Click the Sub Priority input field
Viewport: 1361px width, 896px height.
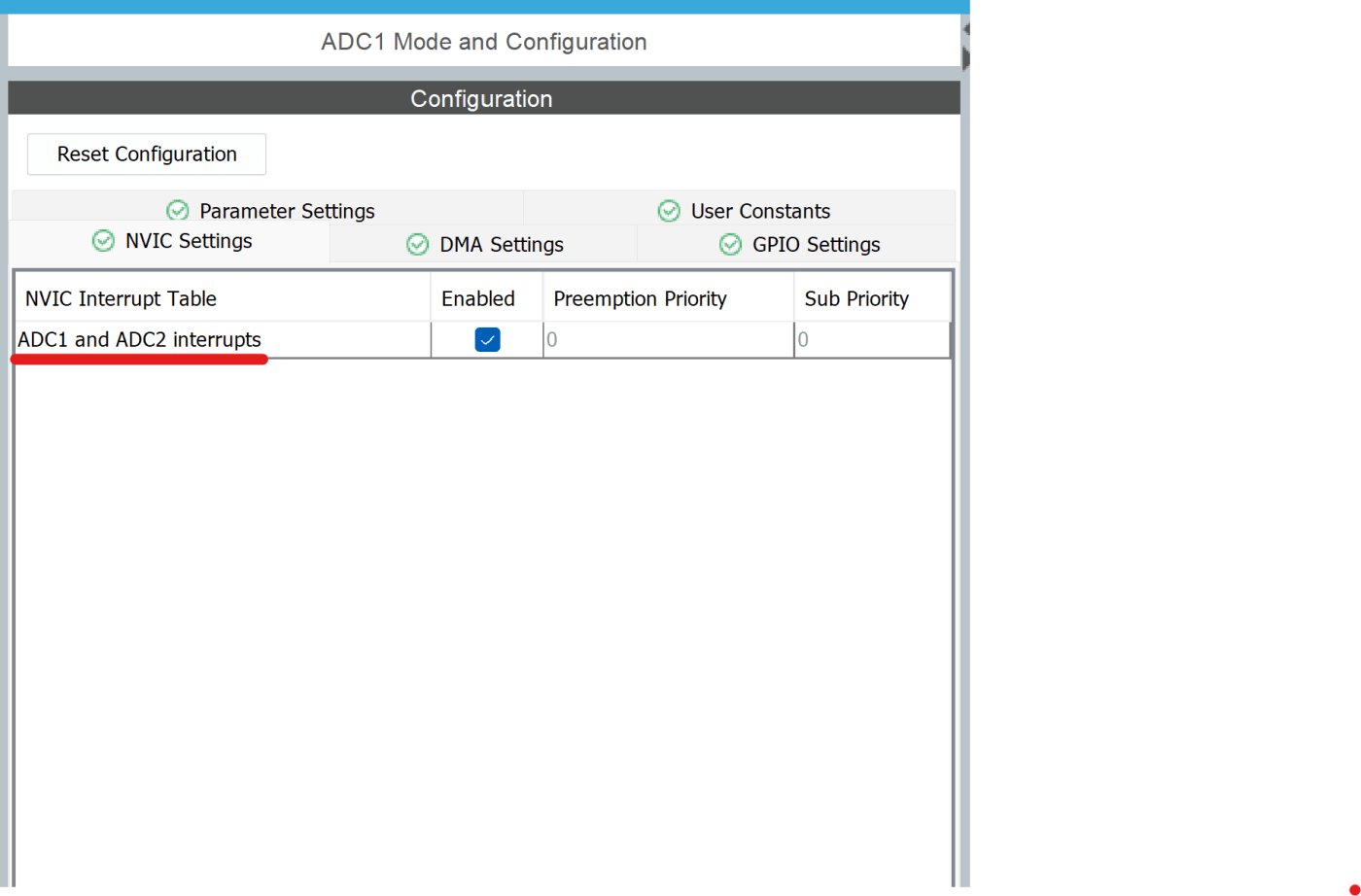[x=872, y=339]
